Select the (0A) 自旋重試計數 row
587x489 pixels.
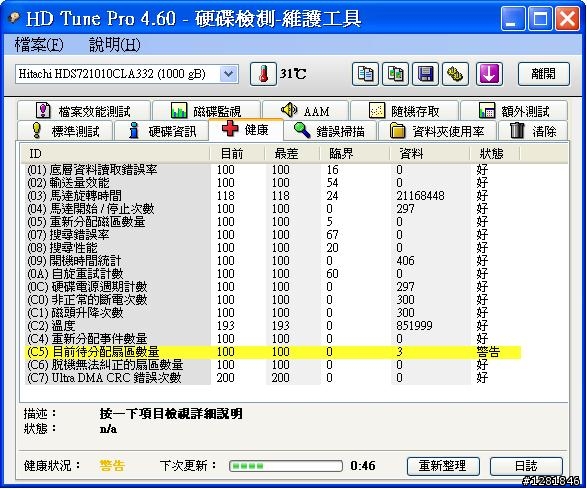[273, 274]
